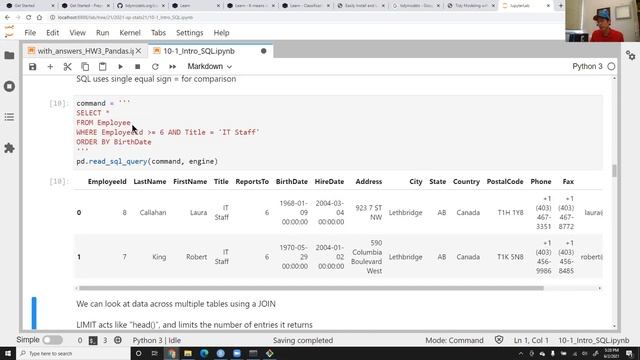Screen dimensions: 640x360
Task: Click the kernel status circle indicator
Action: click(611, 66)
